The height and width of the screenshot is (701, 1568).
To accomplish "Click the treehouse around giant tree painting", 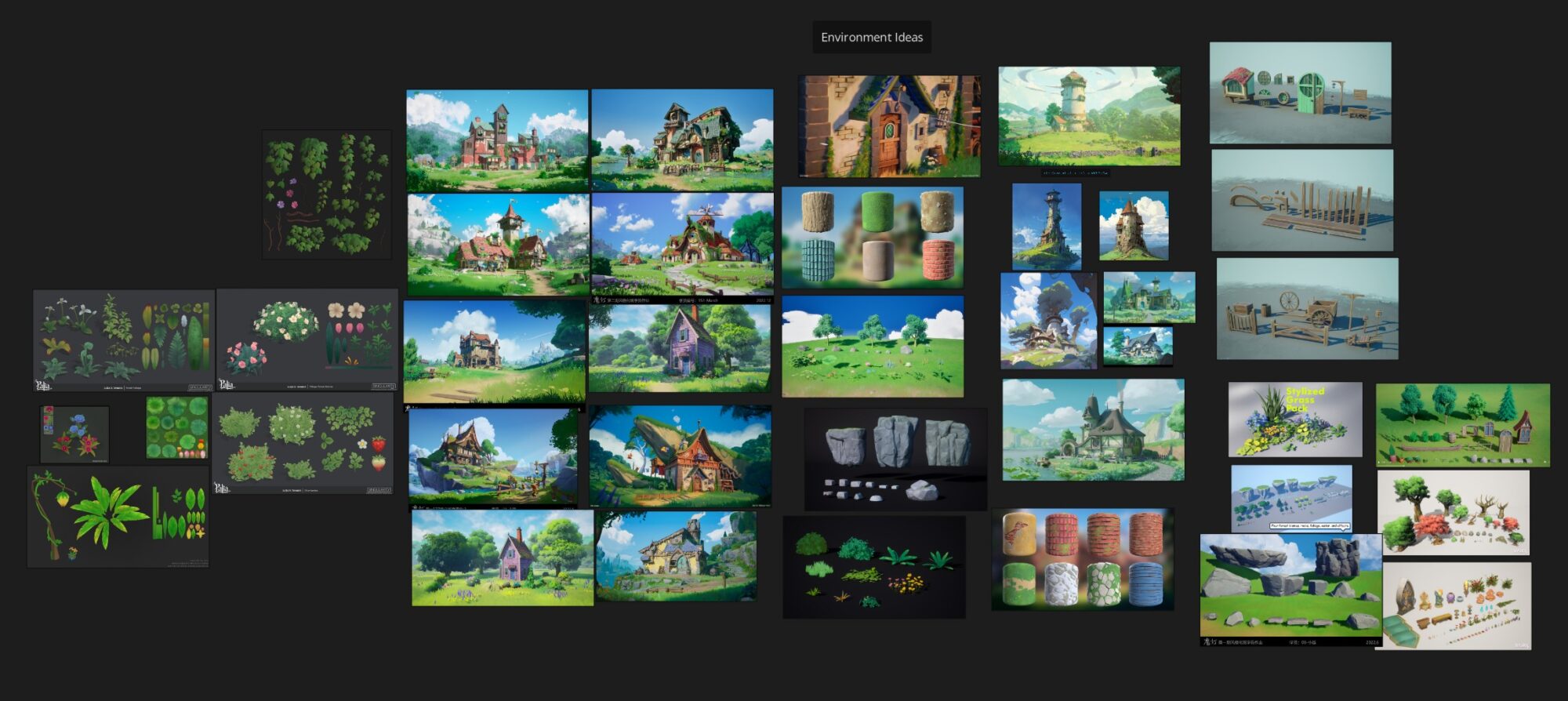I will (x=1049, y=321).
